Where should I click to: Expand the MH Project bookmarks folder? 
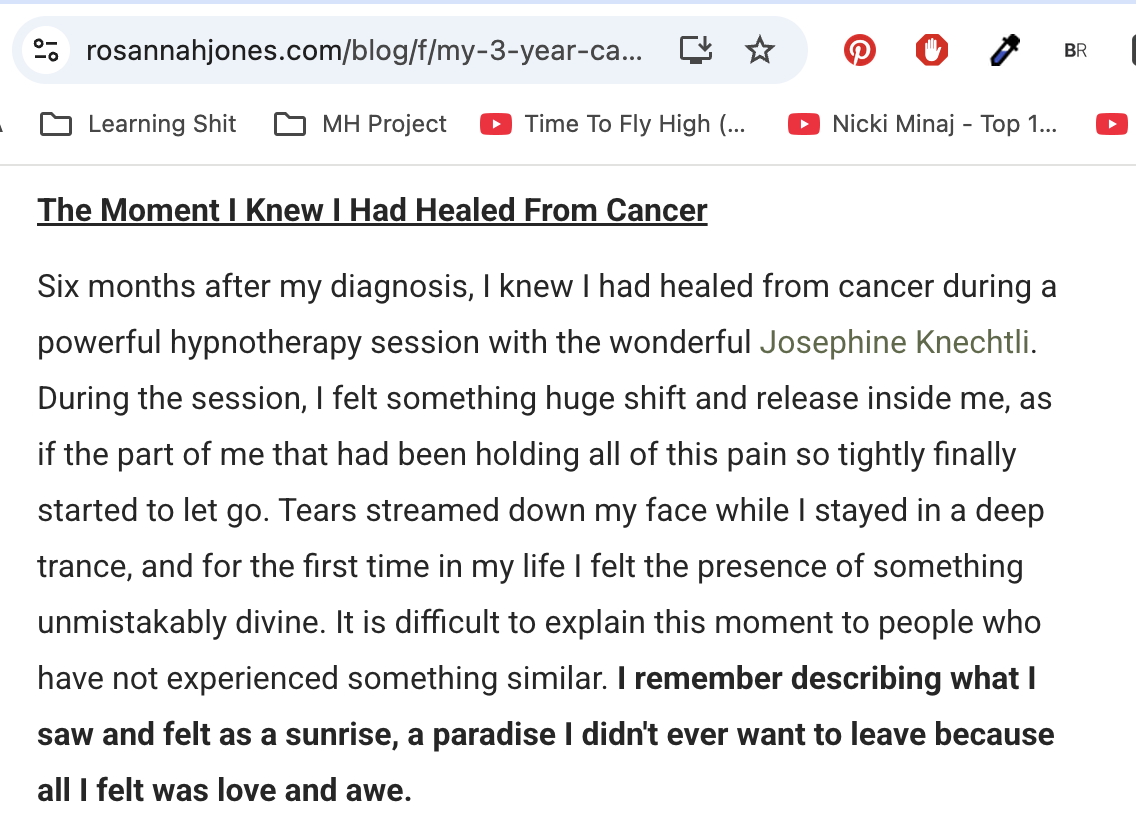(360, 124)
